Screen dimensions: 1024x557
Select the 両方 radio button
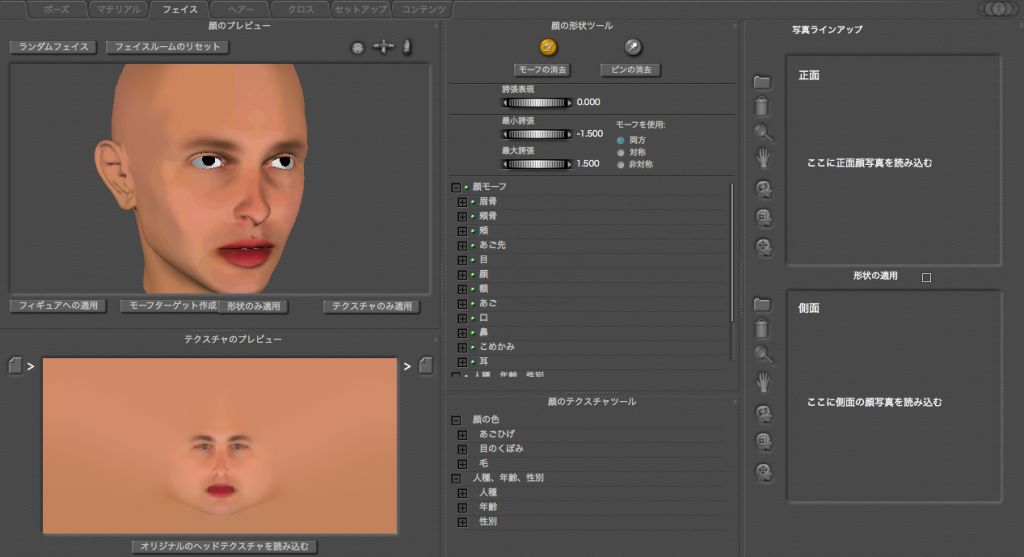click(620, 140)
